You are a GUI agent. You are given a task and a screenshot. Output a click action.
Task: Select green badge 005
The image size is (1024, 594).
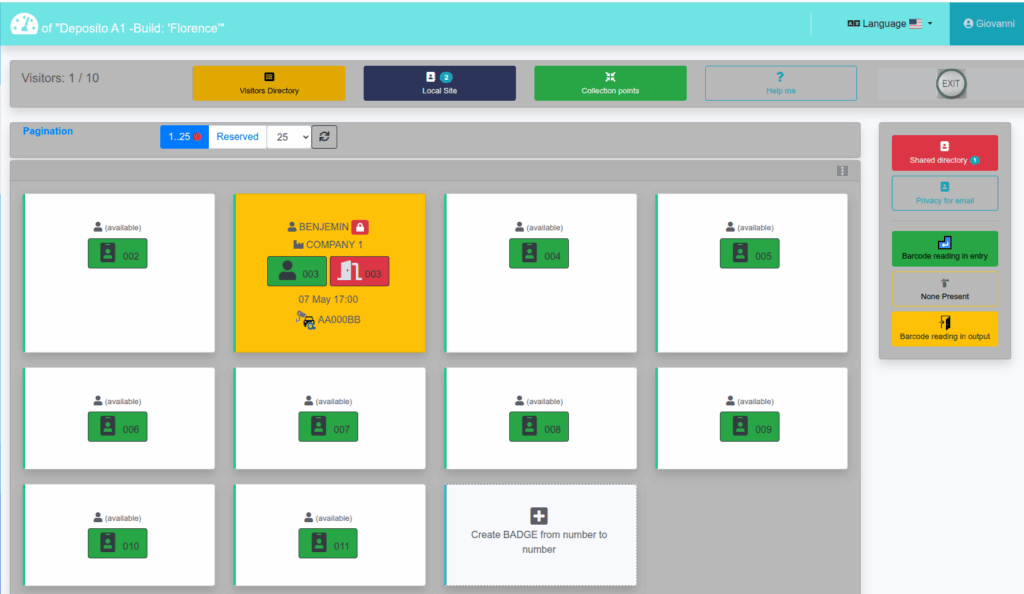750,253
